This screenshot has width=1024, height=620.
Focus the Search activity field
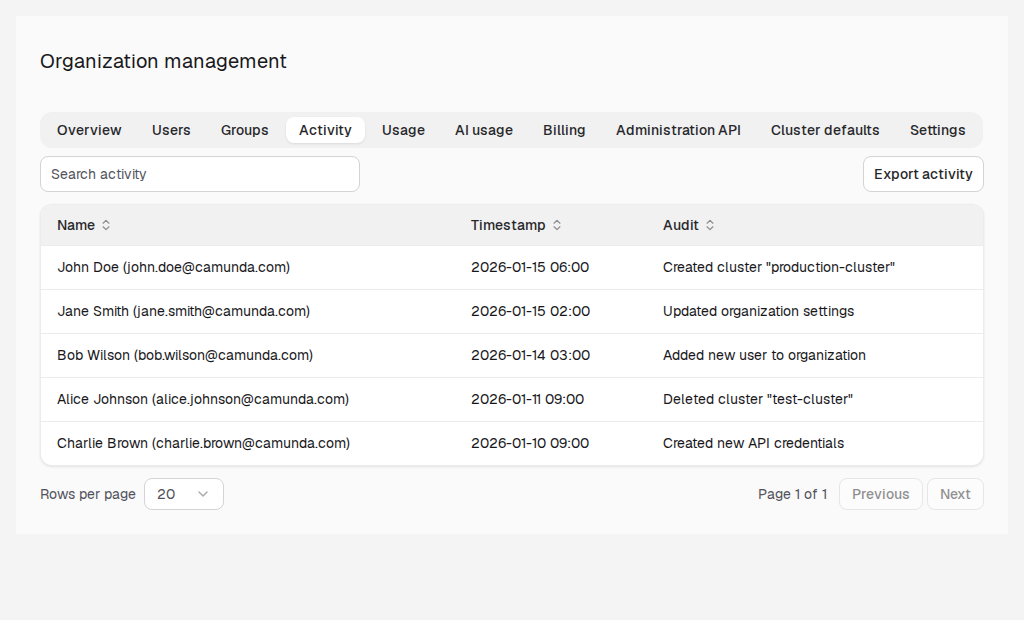200,174
